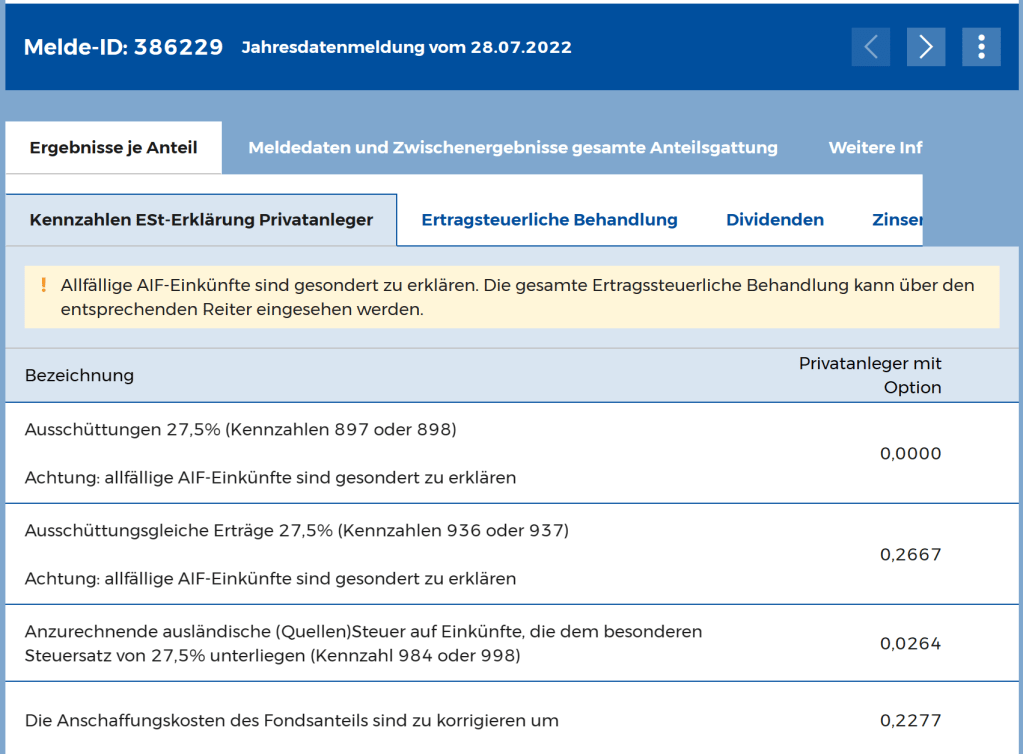Select the Ausschüttungsgleiche Erträge 27,5% row label
Screen dimensions: 1023x754
[296, 530]
